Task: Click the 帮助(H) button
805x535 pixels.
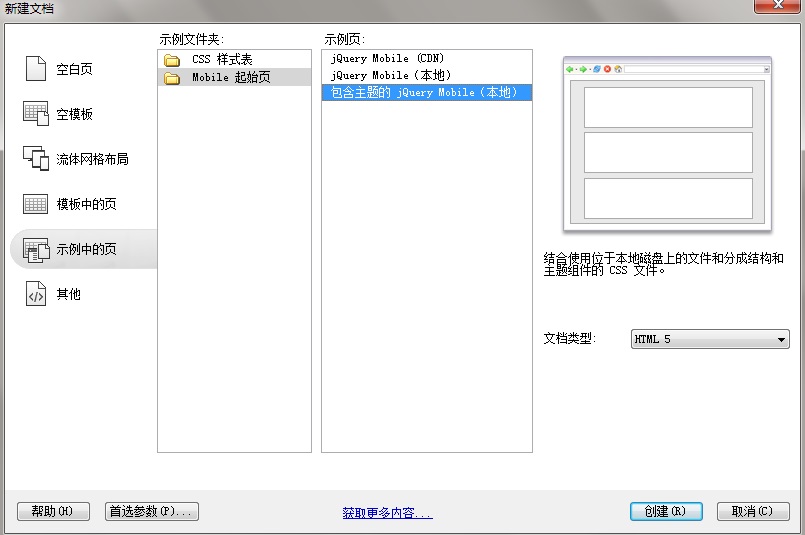Action: pyautogui.click(x=53, y=511)
